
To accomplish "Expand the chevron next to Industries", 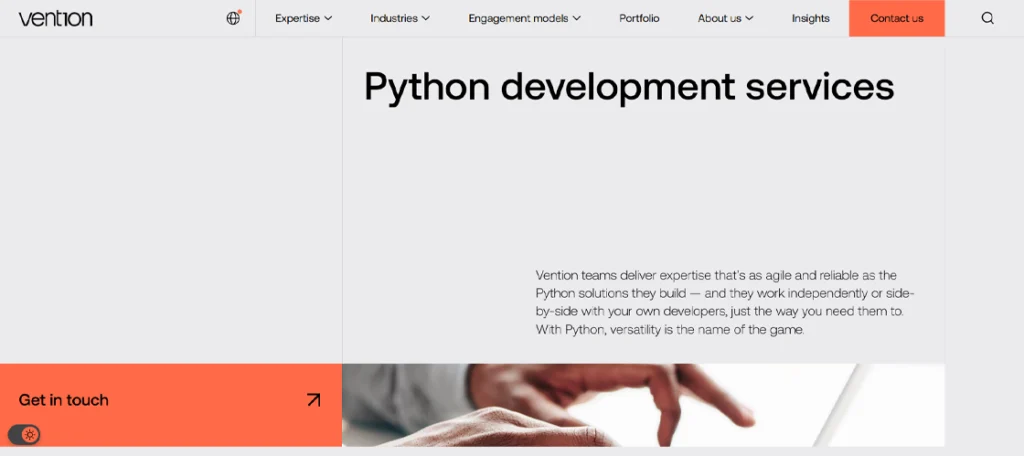I will pyautogui.click(x=425, y=18).
